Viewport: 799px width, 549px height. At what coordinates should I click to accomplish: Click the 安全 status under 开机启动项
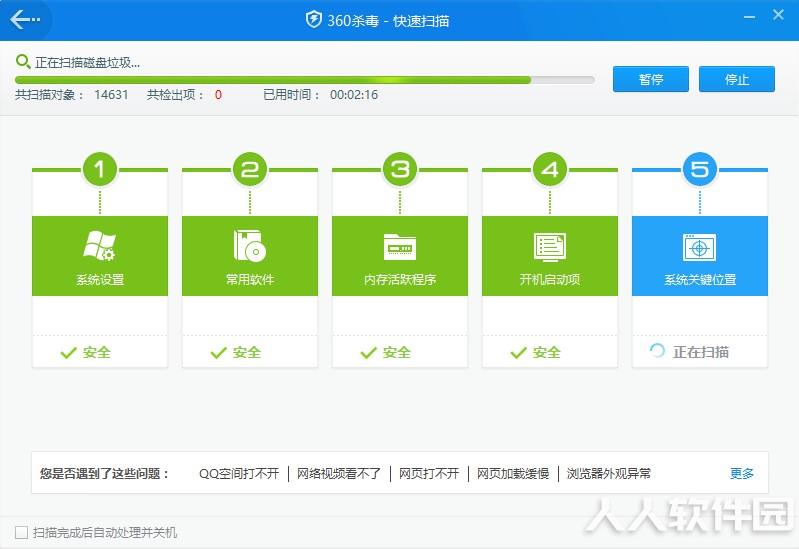pyautogui.click(x=546, y=352)
